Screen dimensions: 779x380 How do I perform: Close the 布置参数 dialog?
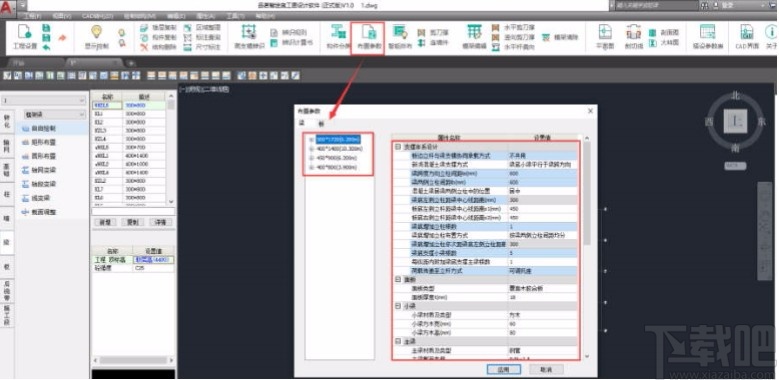590,111
